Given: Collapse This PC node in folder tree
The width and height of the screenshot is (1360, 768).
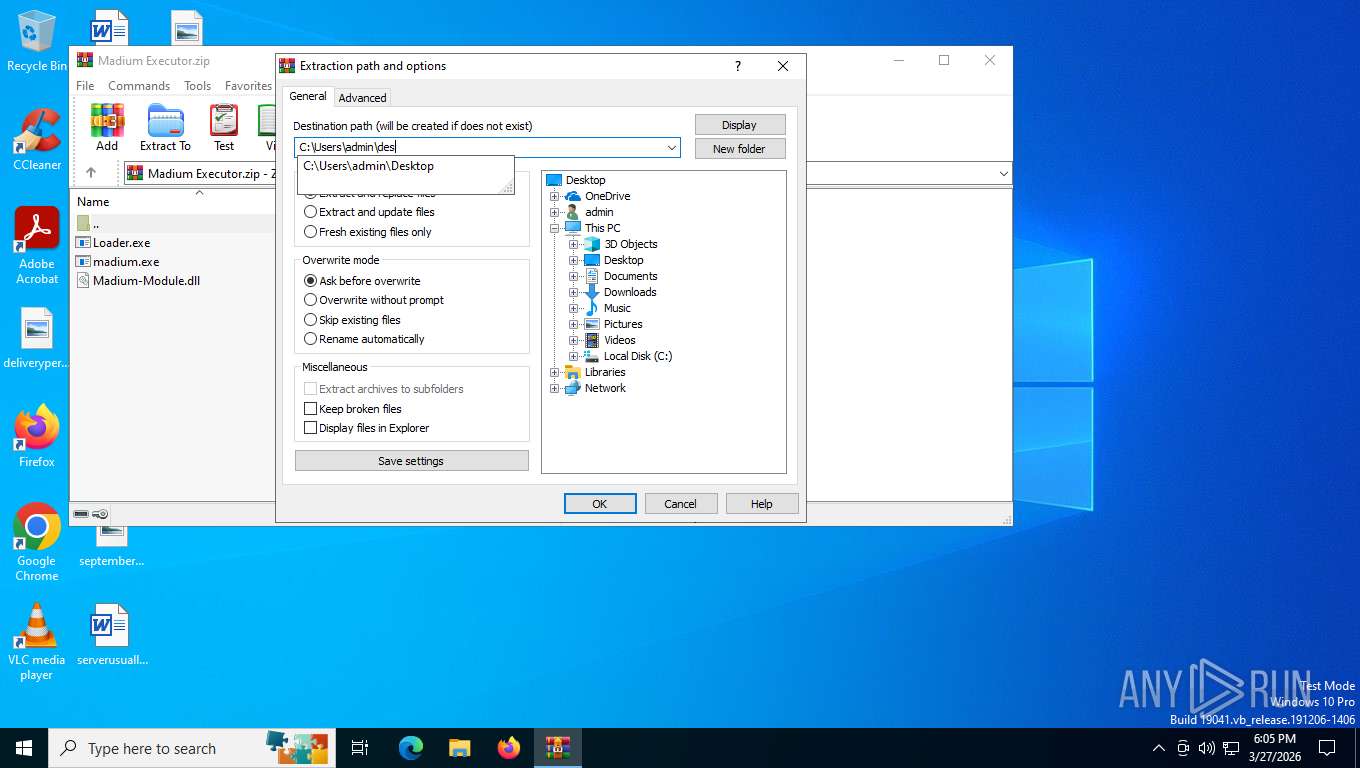Looking at the screenshot, I should pos(554,228).
